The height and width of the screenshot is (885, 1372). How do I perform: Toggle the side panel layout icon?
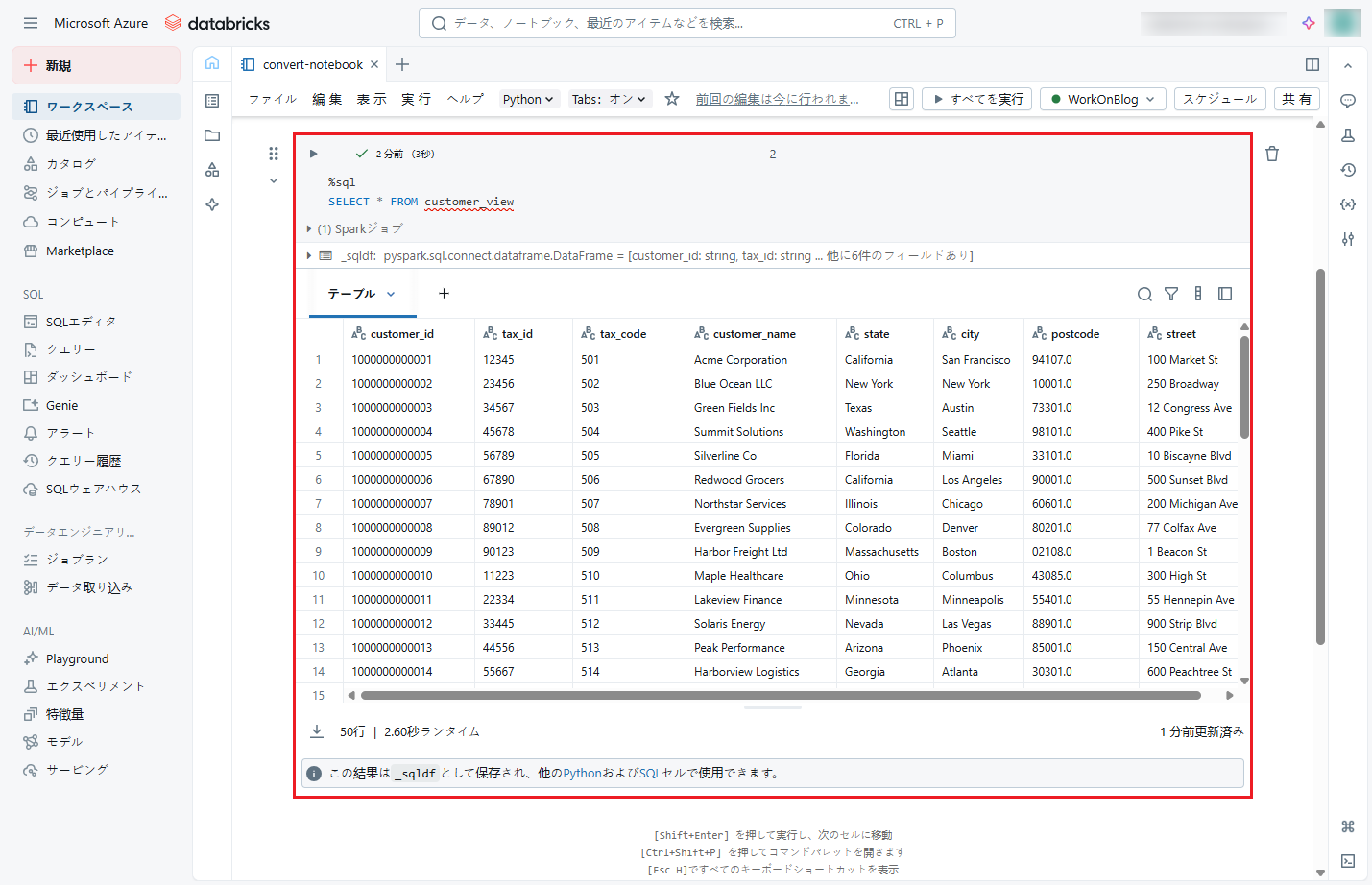[x=1312, y=64]
